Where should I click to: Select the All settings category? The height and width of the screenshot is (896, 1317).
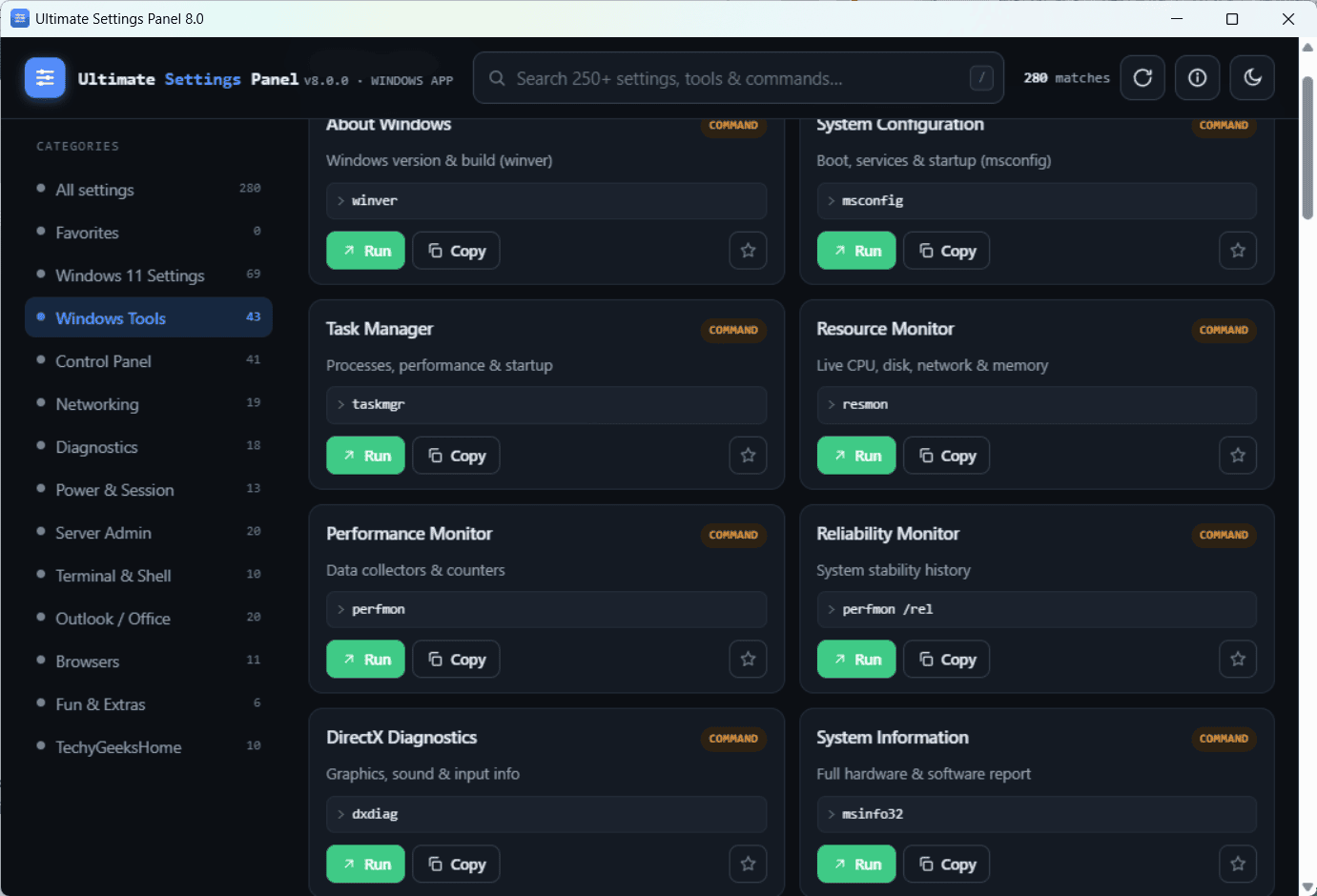[x=149, y=190]
